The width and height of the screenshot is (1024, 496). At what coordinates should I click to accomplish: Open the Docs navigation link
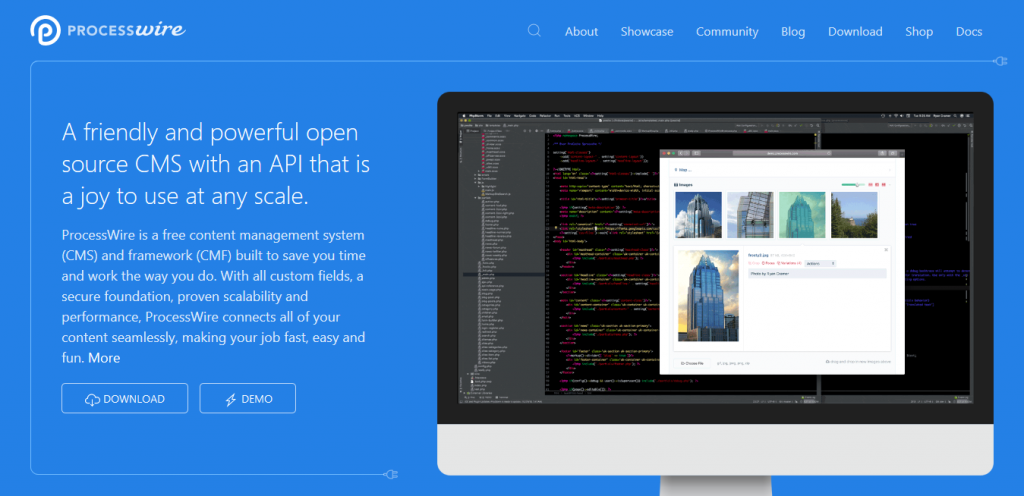tap(968, 31)
